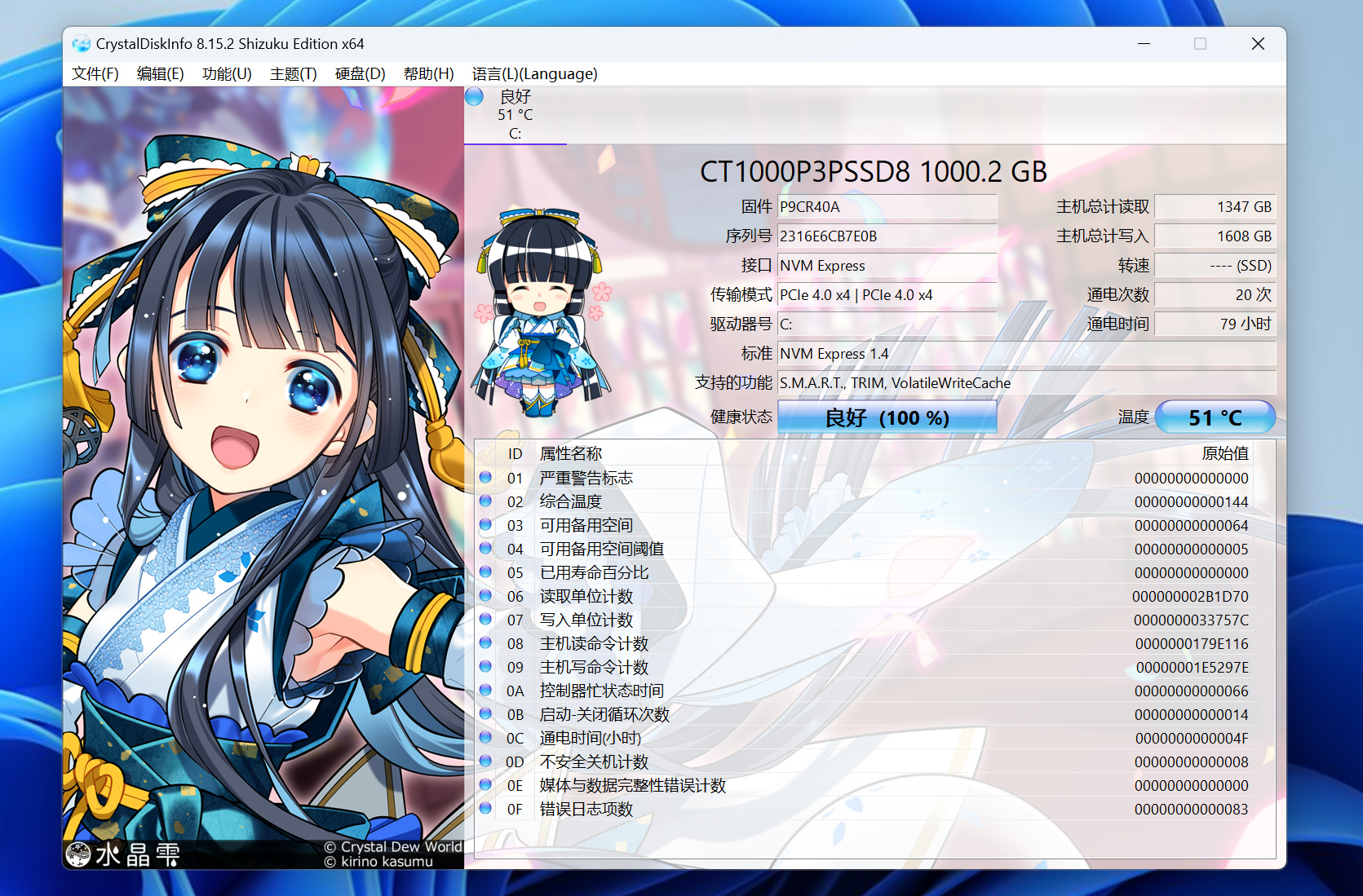Select the 可用备用空间 attribute name

(x=586, y=525)
